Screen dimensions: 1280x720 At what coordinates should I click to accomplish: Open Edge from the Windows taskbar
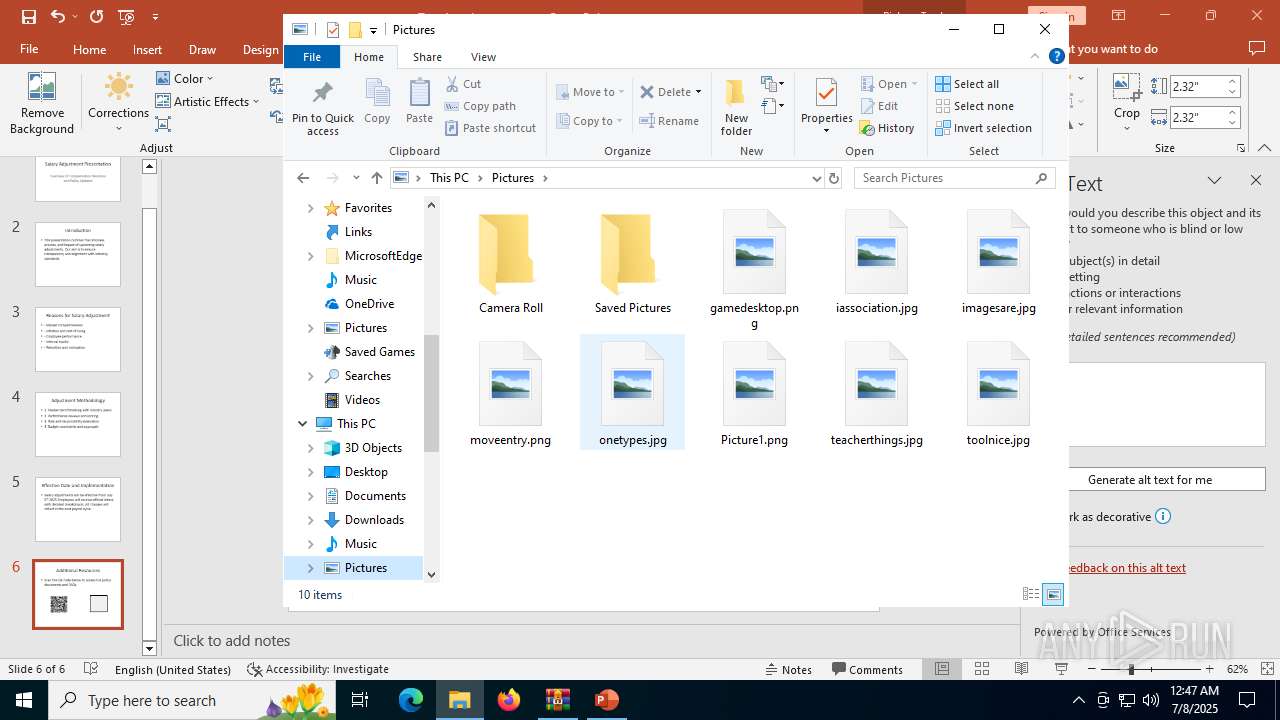[x=411, y=700]
